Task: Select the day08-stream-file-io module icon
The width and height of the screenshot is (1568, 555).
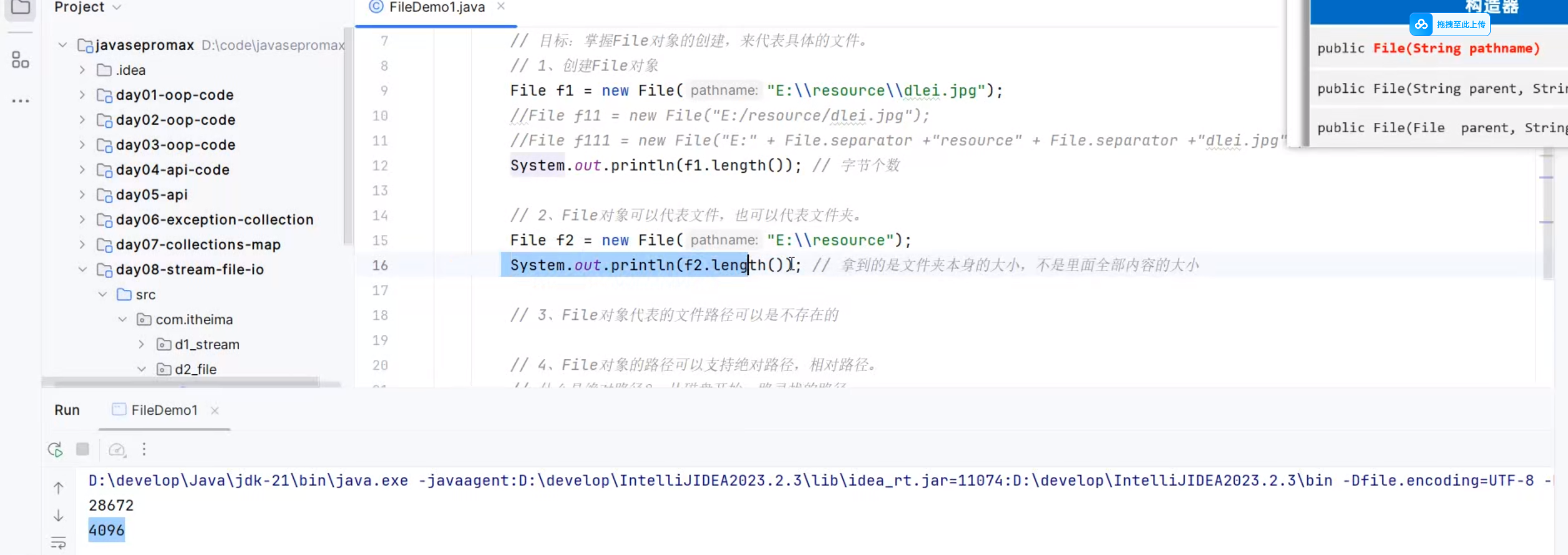Action: [104, 269]
